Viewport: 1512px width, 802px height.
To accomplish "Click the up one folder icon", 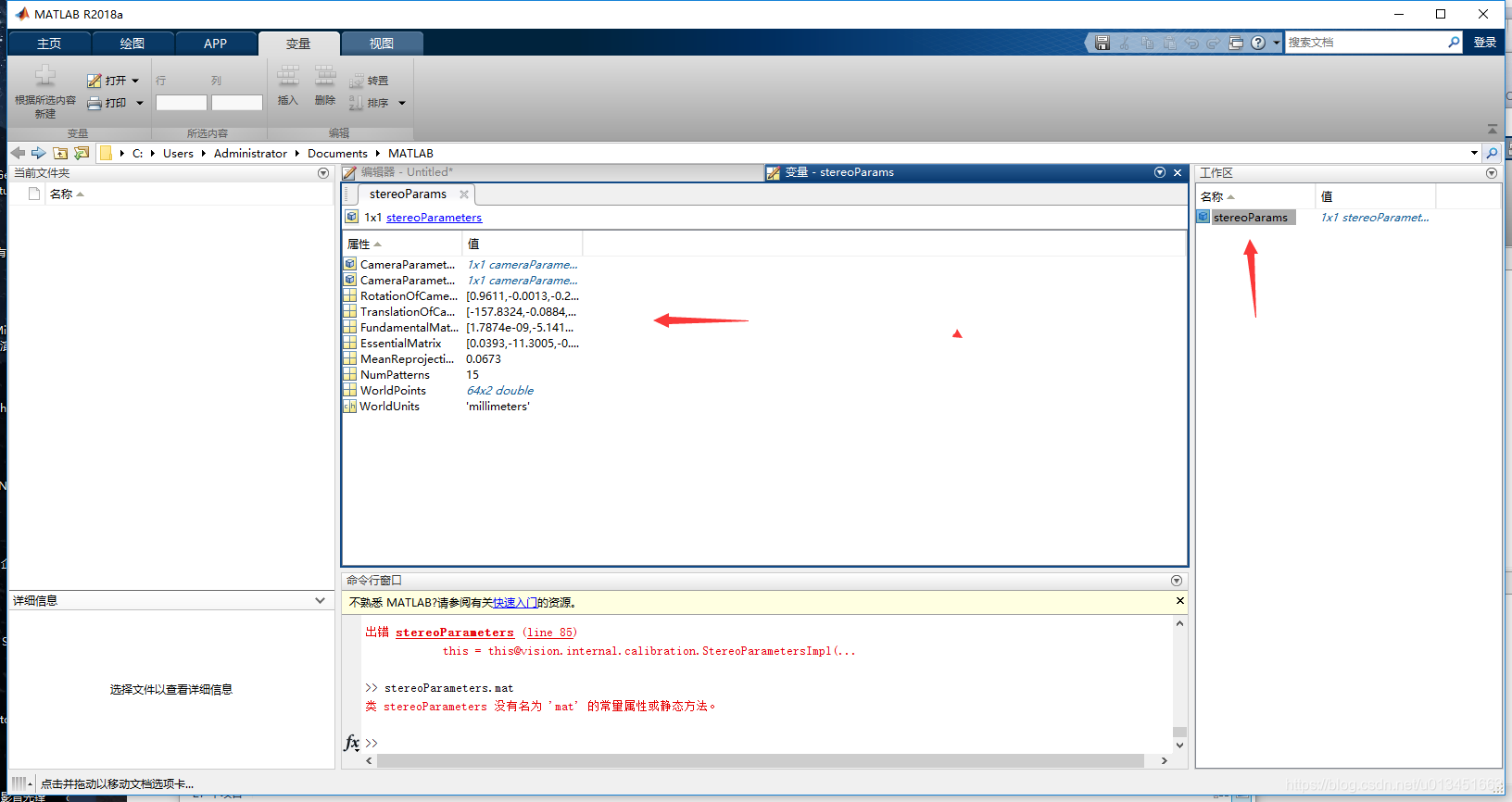I will tap(60, 153).
